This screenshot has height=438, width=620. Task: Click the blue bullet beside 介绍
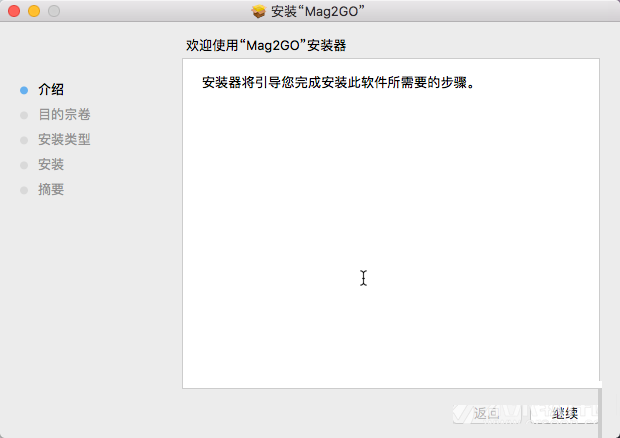(x=24, y=90)
